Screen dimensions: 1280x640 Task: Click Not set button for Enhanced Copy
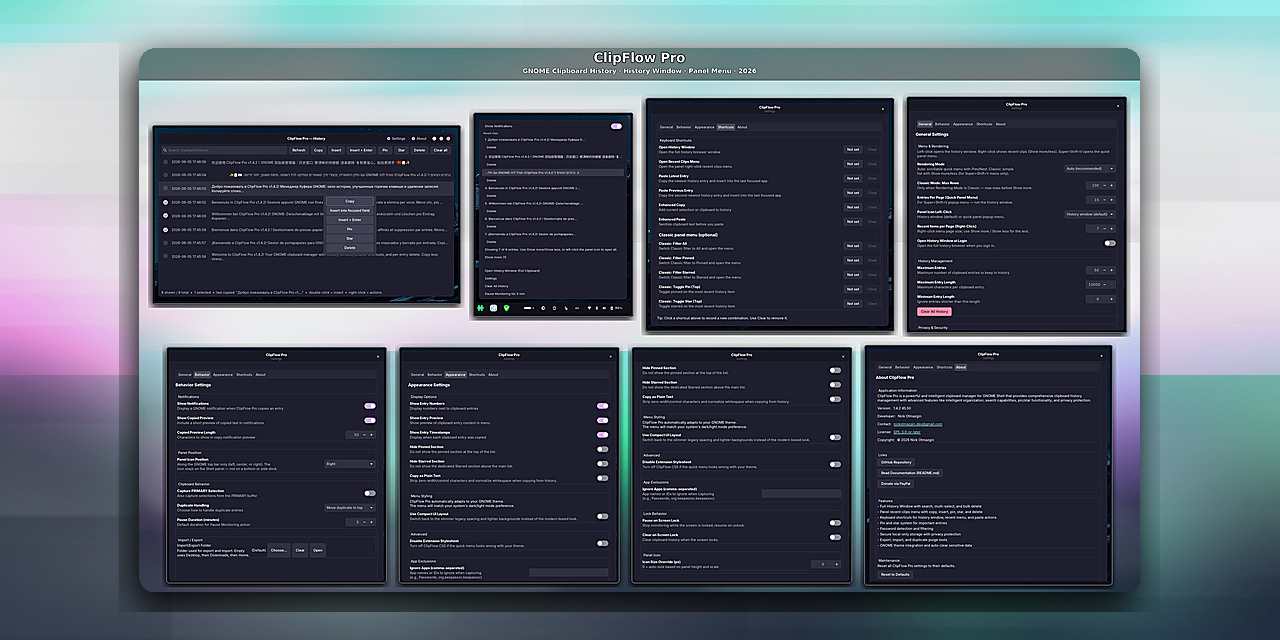853,206
